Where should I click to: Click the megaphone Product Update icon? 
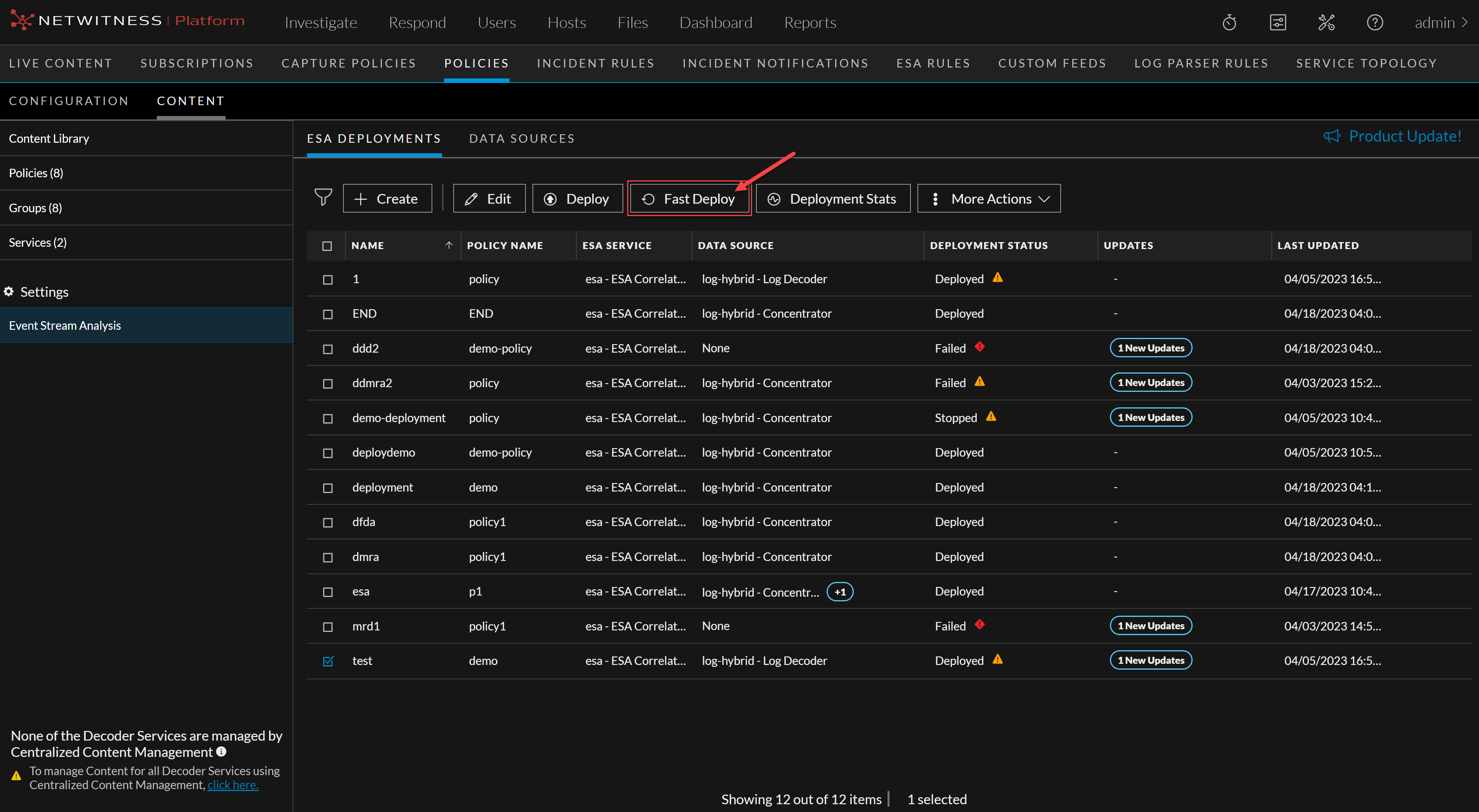[1332, 136]
